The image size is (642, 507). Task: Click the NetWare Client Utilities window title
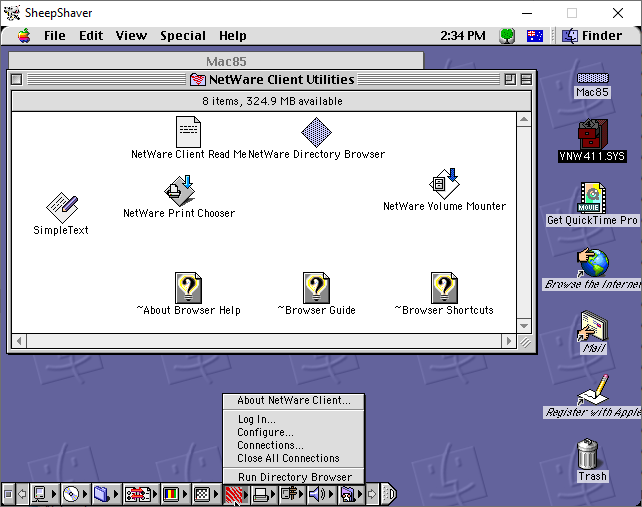click(282, 79)
